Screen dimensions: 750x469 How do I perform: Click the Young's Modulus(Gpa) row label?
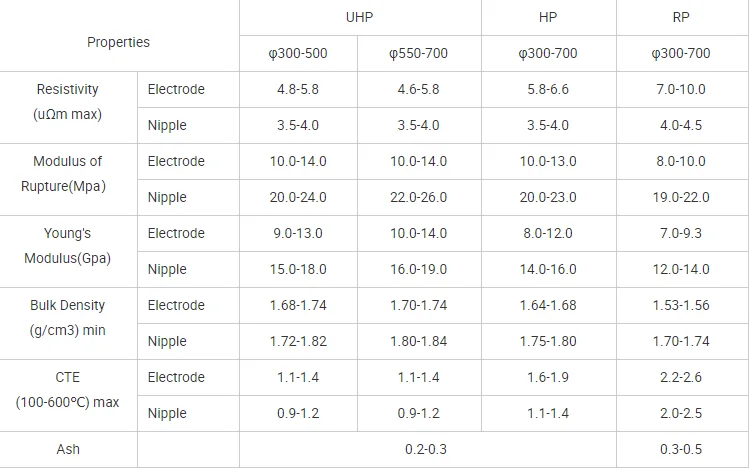pyautogui.click(x=68, y=246)
